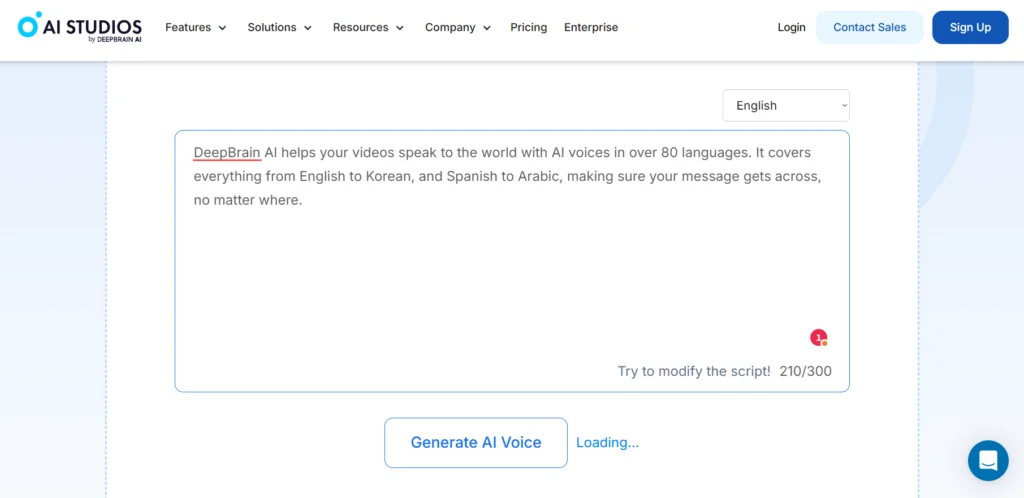
Task: Expand the Resources menu
Action: 368,27
